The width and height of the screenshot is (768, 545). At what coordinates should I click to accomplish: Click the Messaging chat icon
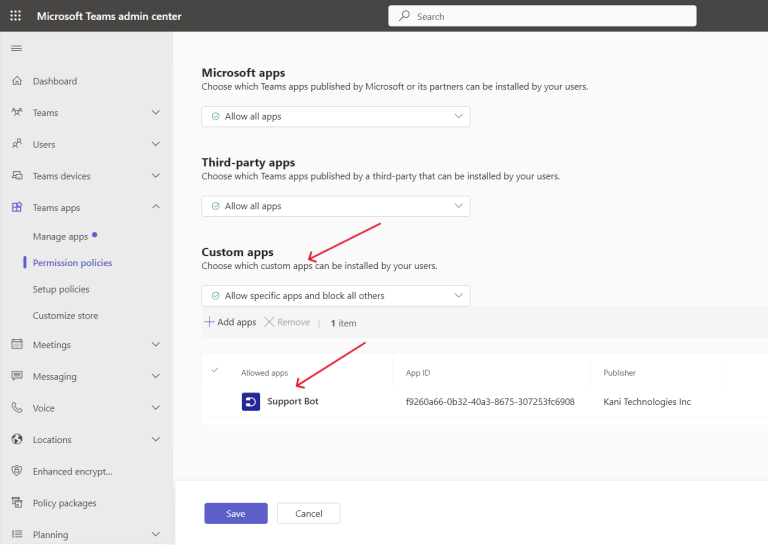pyautogui.click(x=17, y=376)
